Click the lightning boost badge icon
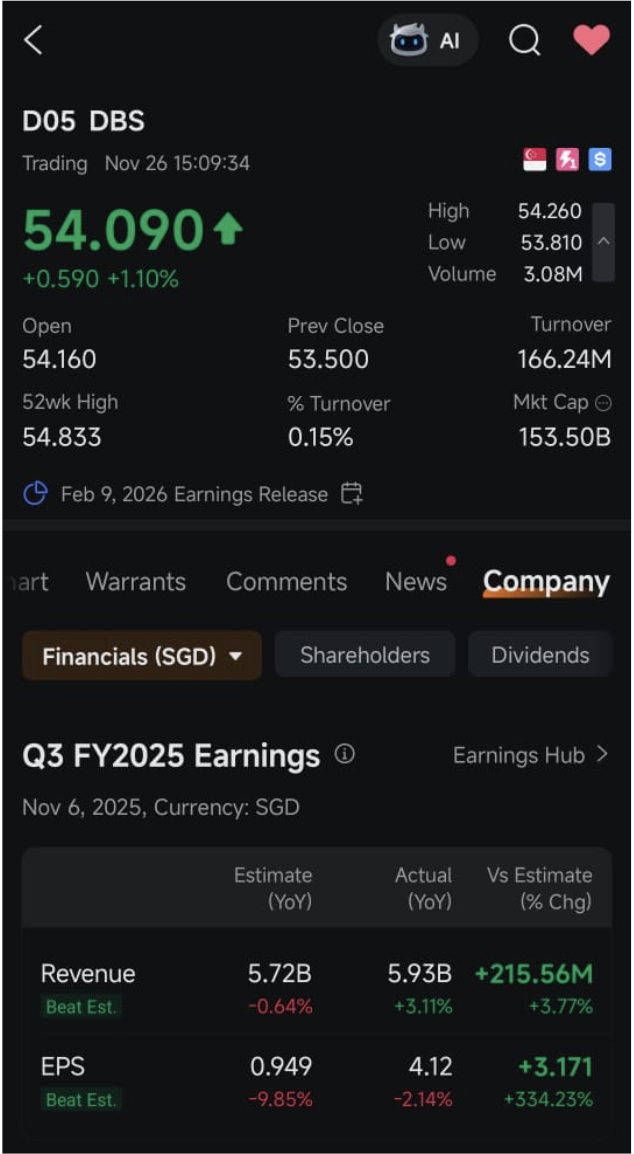The height and width of the screenshot is (1154, 634). [566, 159]
